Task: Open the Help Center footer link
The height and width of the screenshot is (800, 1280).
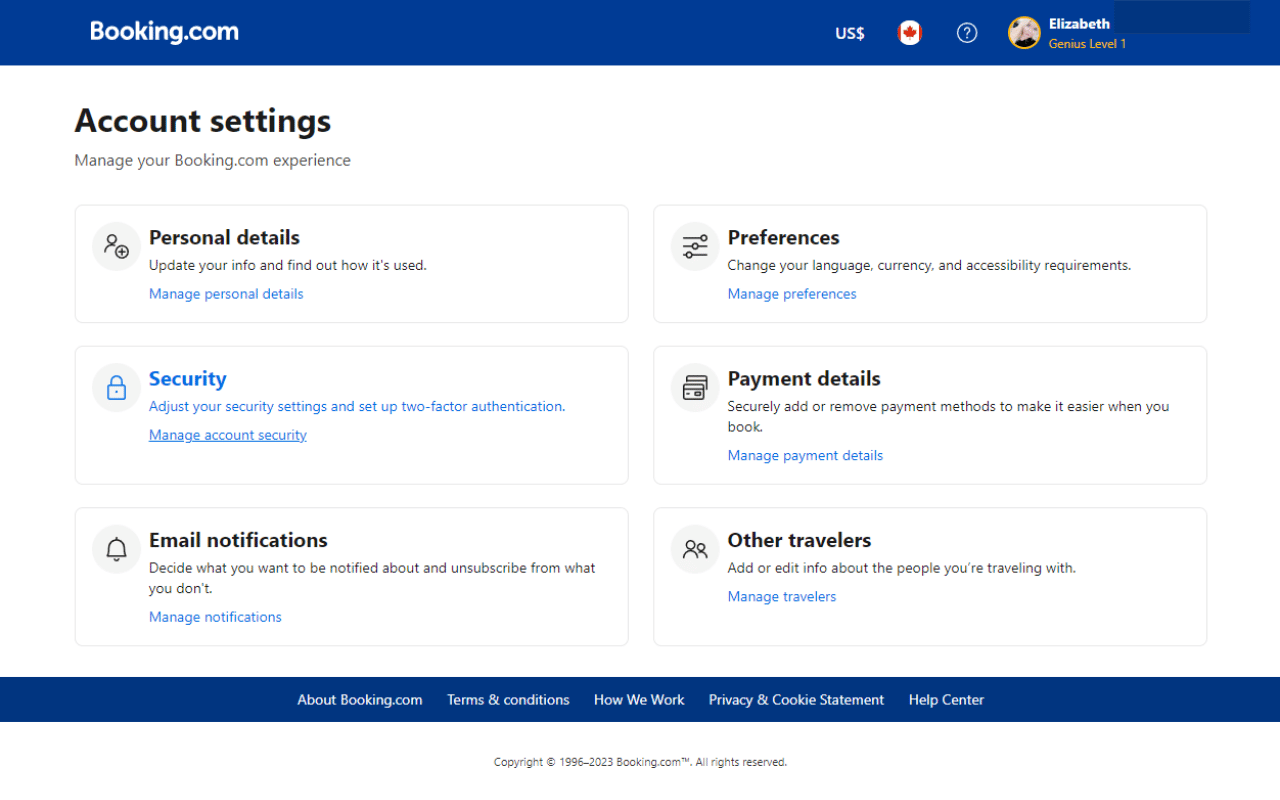Action: click(946, 699)
